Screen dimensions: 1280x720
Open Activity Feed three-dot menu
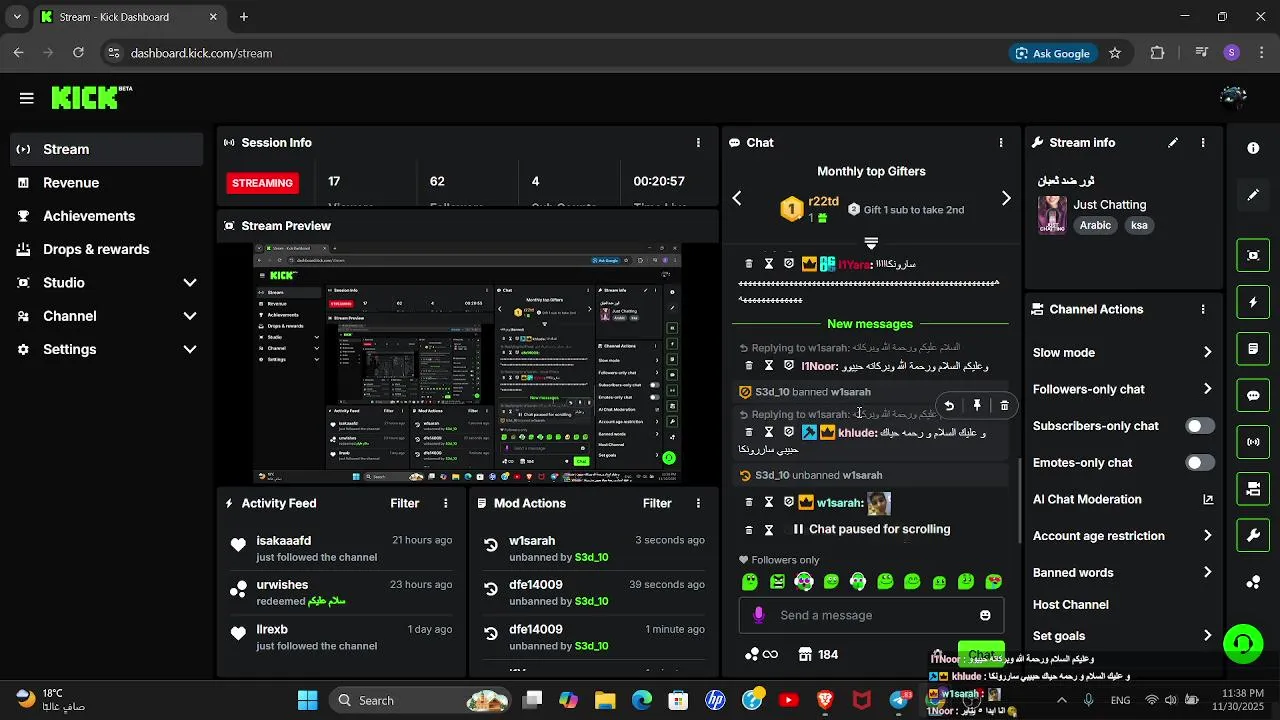click(x=446, y=504)
